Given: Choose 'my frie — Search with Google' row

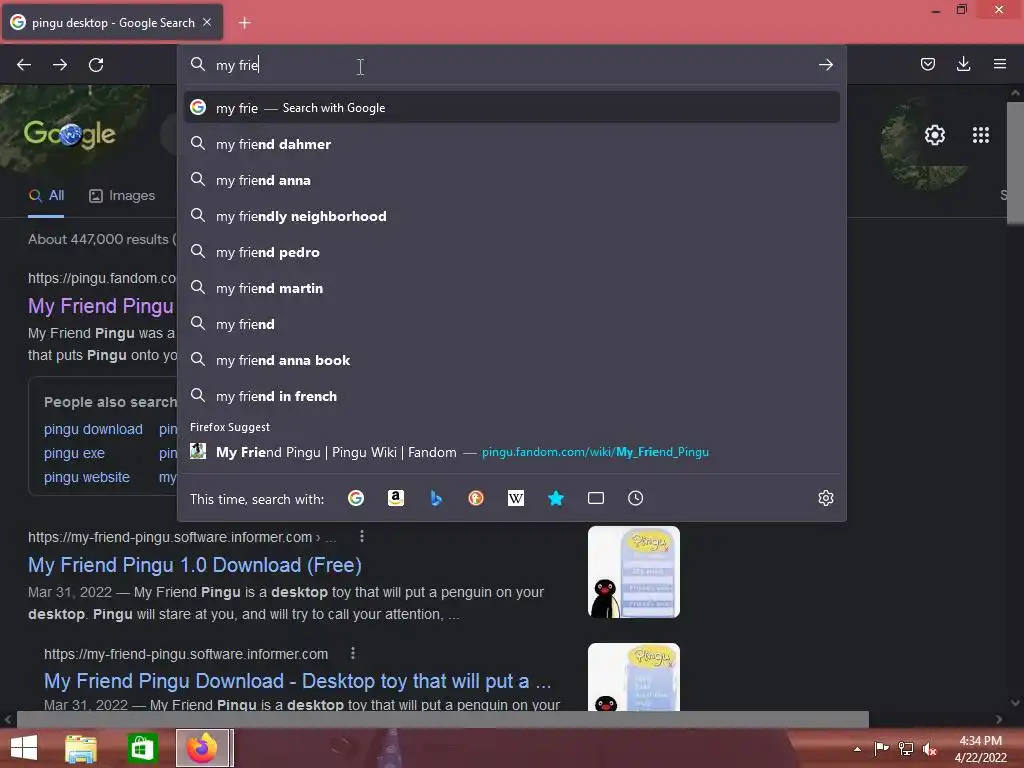Looking at the screenshot, I should [512, 108].
